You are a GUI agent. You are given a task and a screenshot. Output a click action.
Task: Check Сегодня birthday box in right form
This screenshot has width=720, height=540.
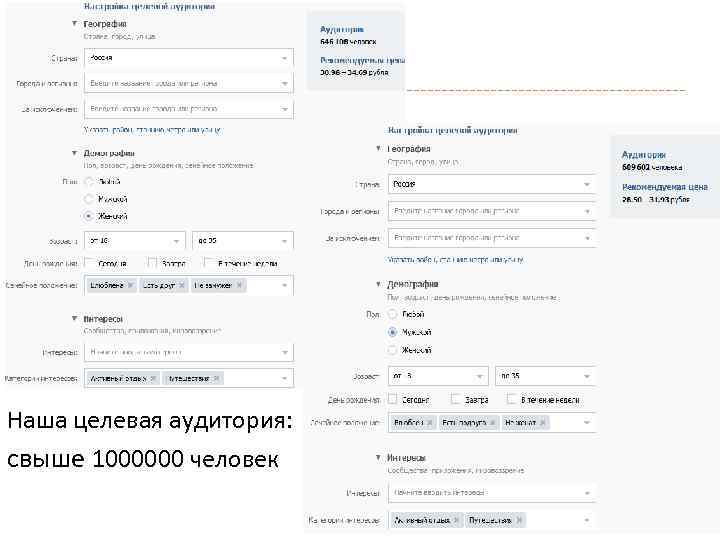pos(393,399)
